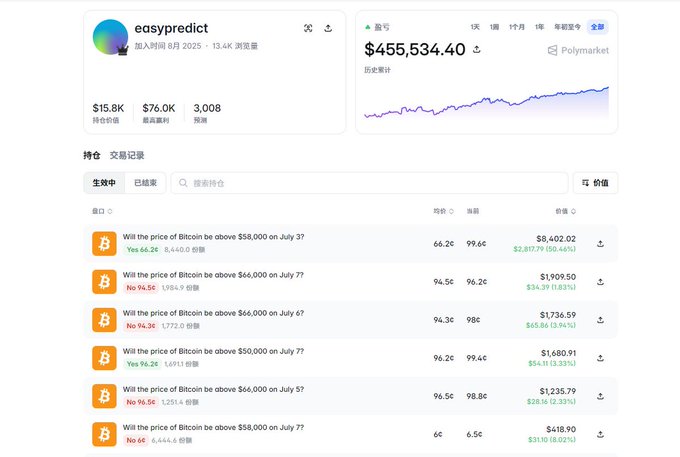Click the $76.0K 最高赢利 stat
The image size is (680, 457).
159,113
